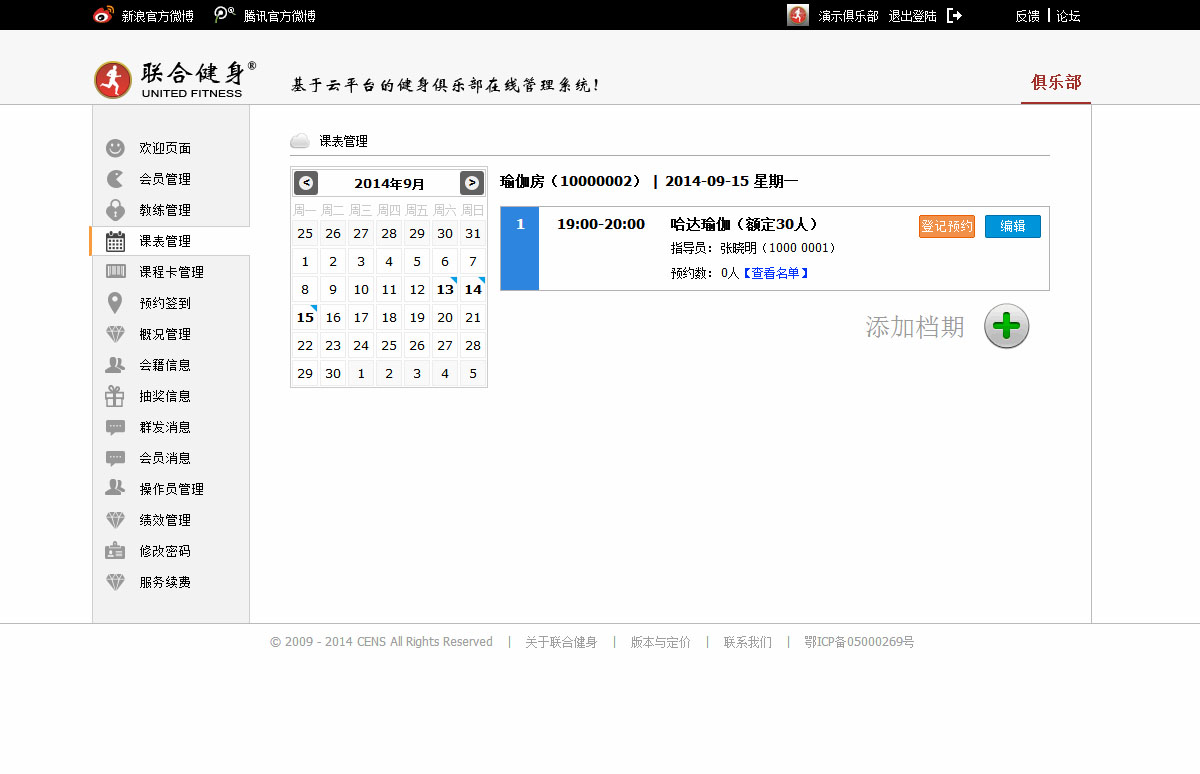Screen dimensions: 1200x774
Task: Open 版本与定价 footer link
Action: (660, 642)
